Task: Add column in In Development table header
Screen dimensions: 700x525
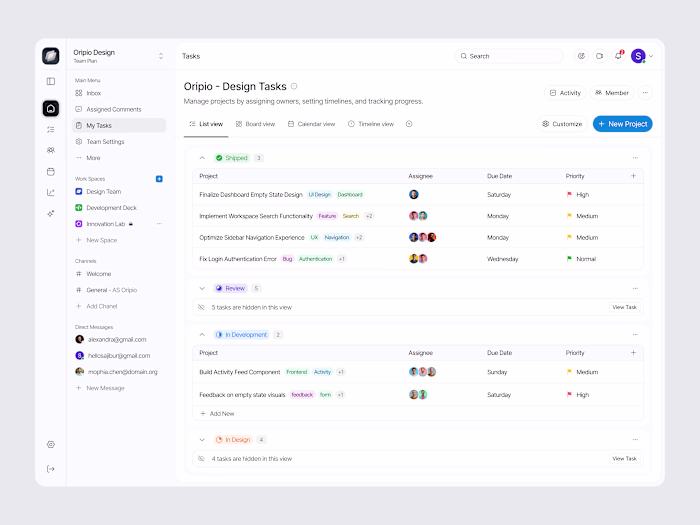Action: click(x=633, y=353)
